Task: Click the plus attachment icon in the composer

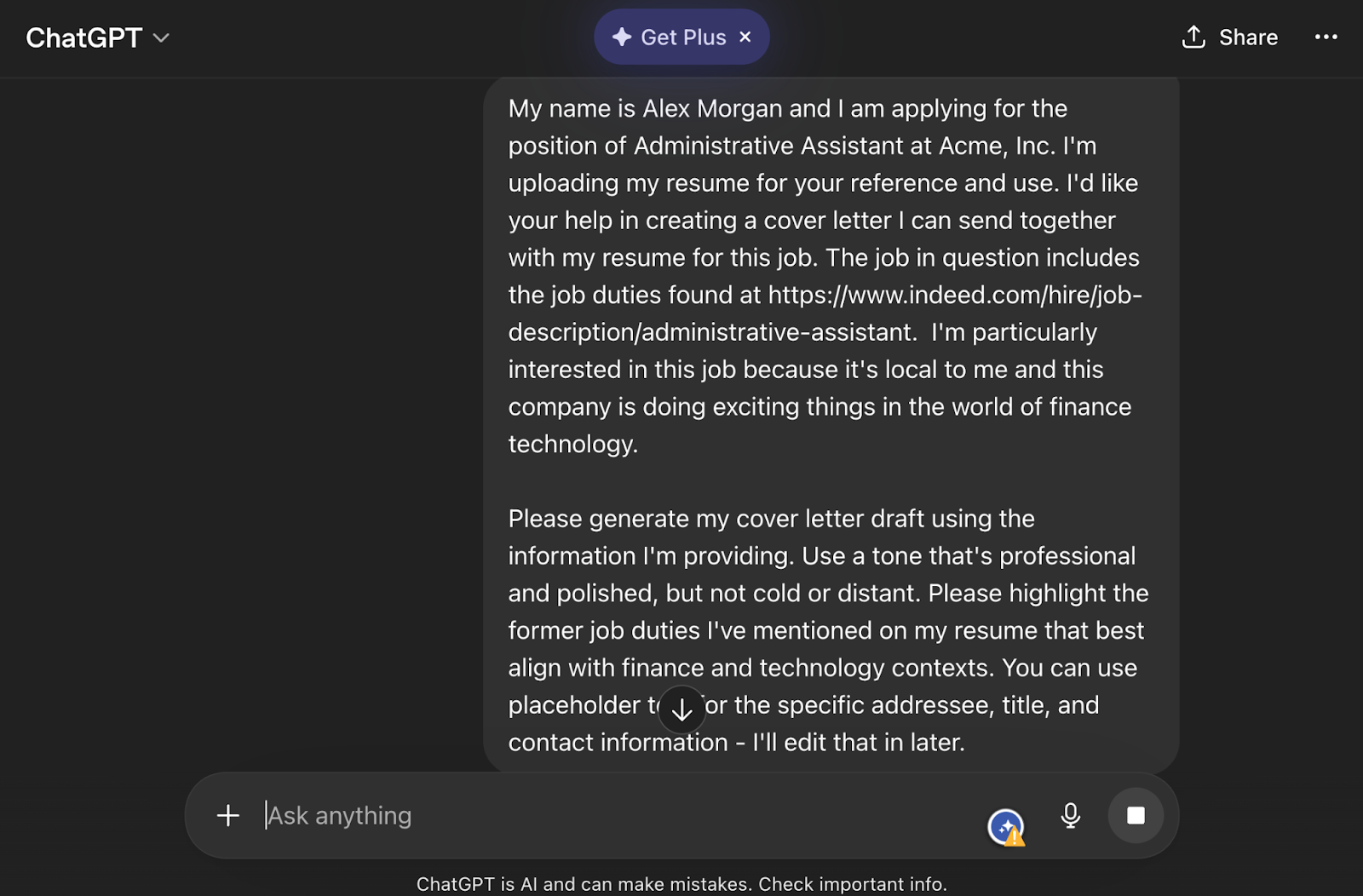Action: (227, 815)
